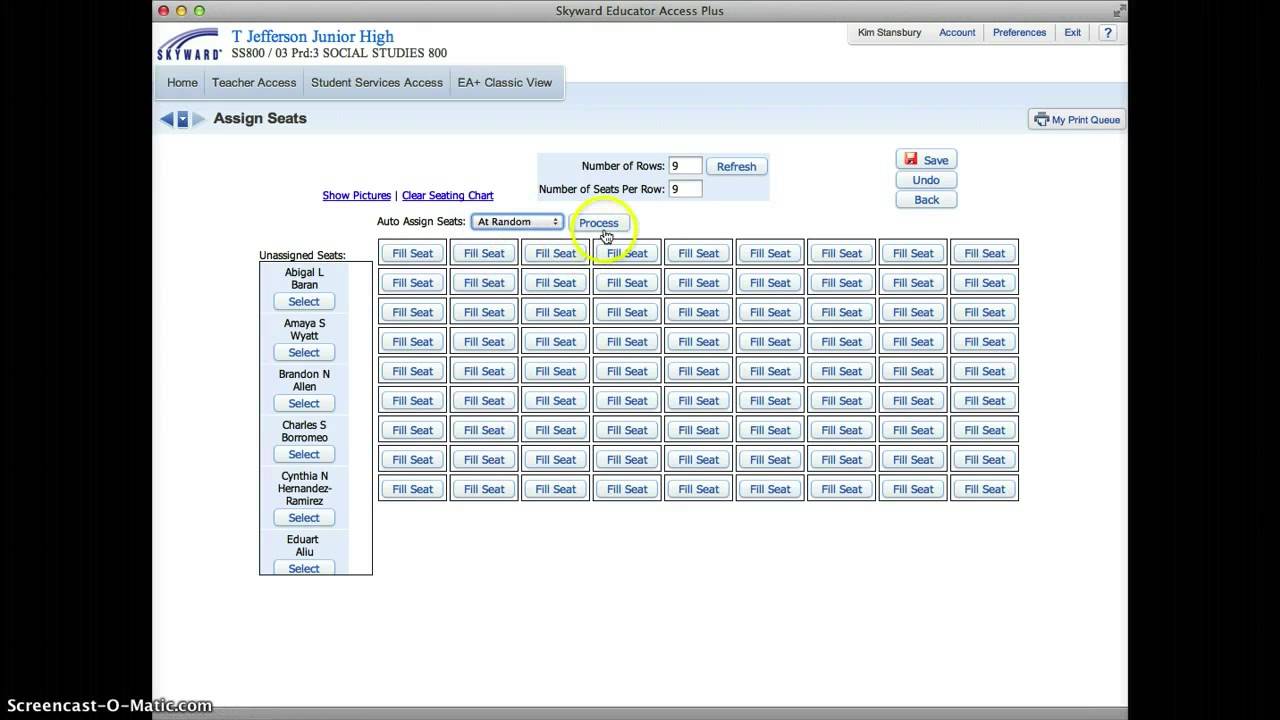This screenshot has height=720, width=1280.
Task: Click the Refresh button
Action: point(736,167)
